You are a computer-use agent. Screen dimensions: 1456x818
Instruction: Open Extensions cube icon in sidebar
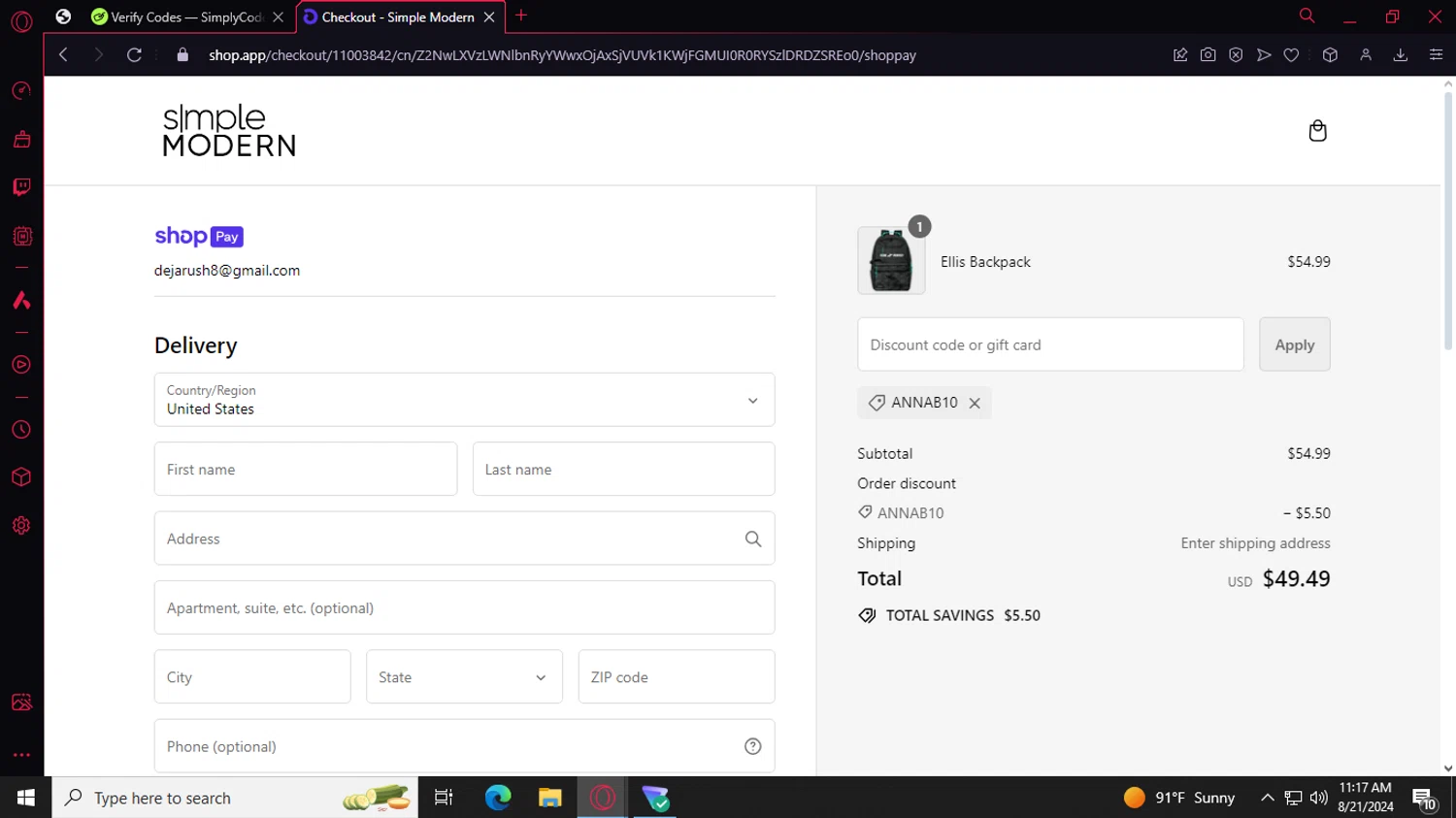point(21,477)
